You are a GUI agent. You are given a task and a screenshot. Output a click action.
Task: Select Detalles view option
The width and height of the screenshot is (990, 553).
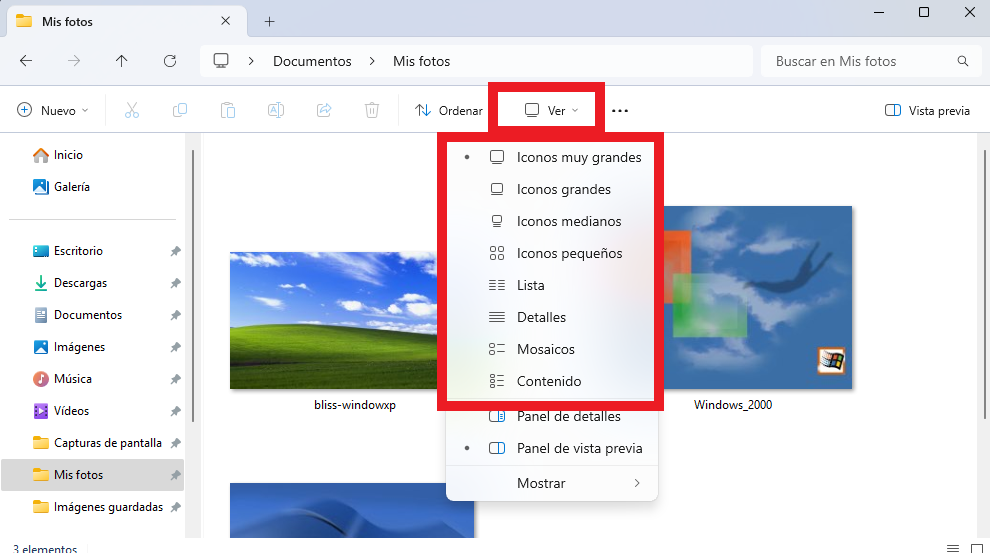[551, 318]
